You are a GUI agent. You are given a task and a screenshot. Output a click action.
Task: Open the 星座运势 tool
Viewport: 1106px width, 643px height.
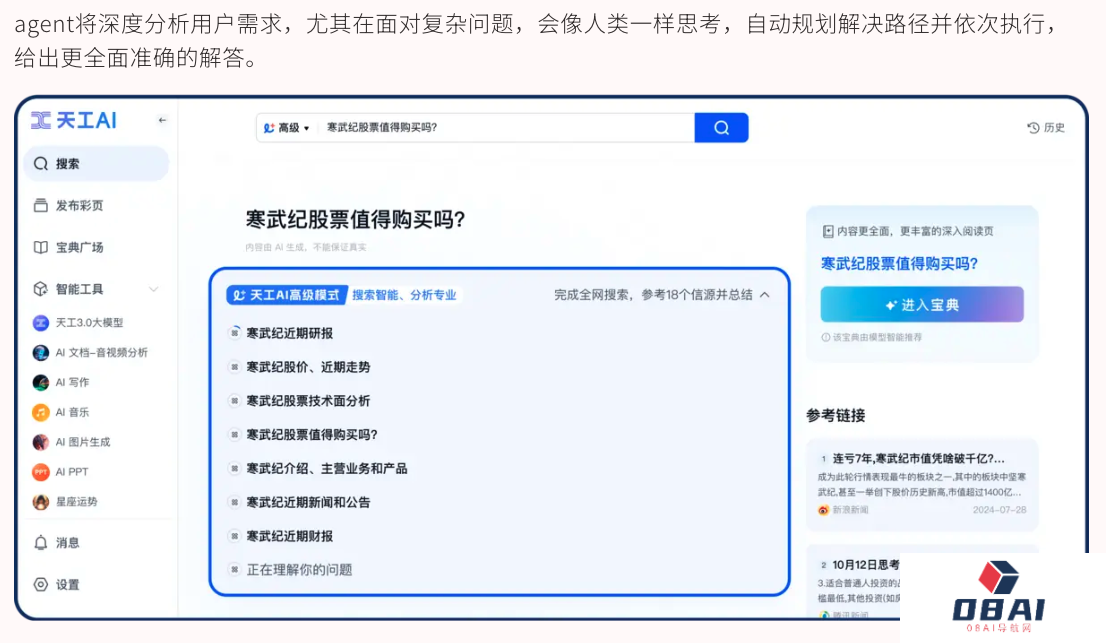pyautogui.click(x=75, y=502)
